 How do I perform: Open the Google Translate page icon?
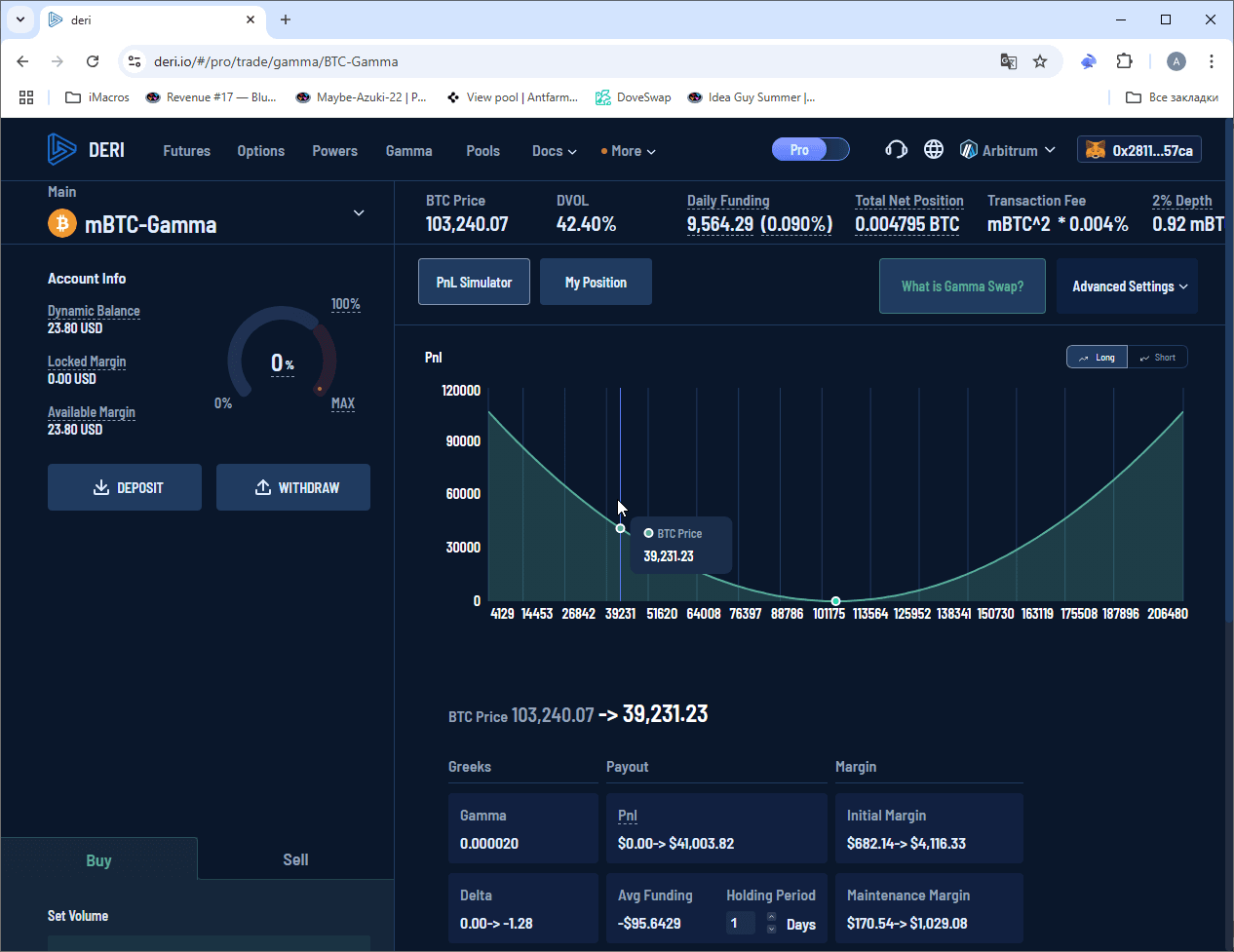tap(1009, 61)
